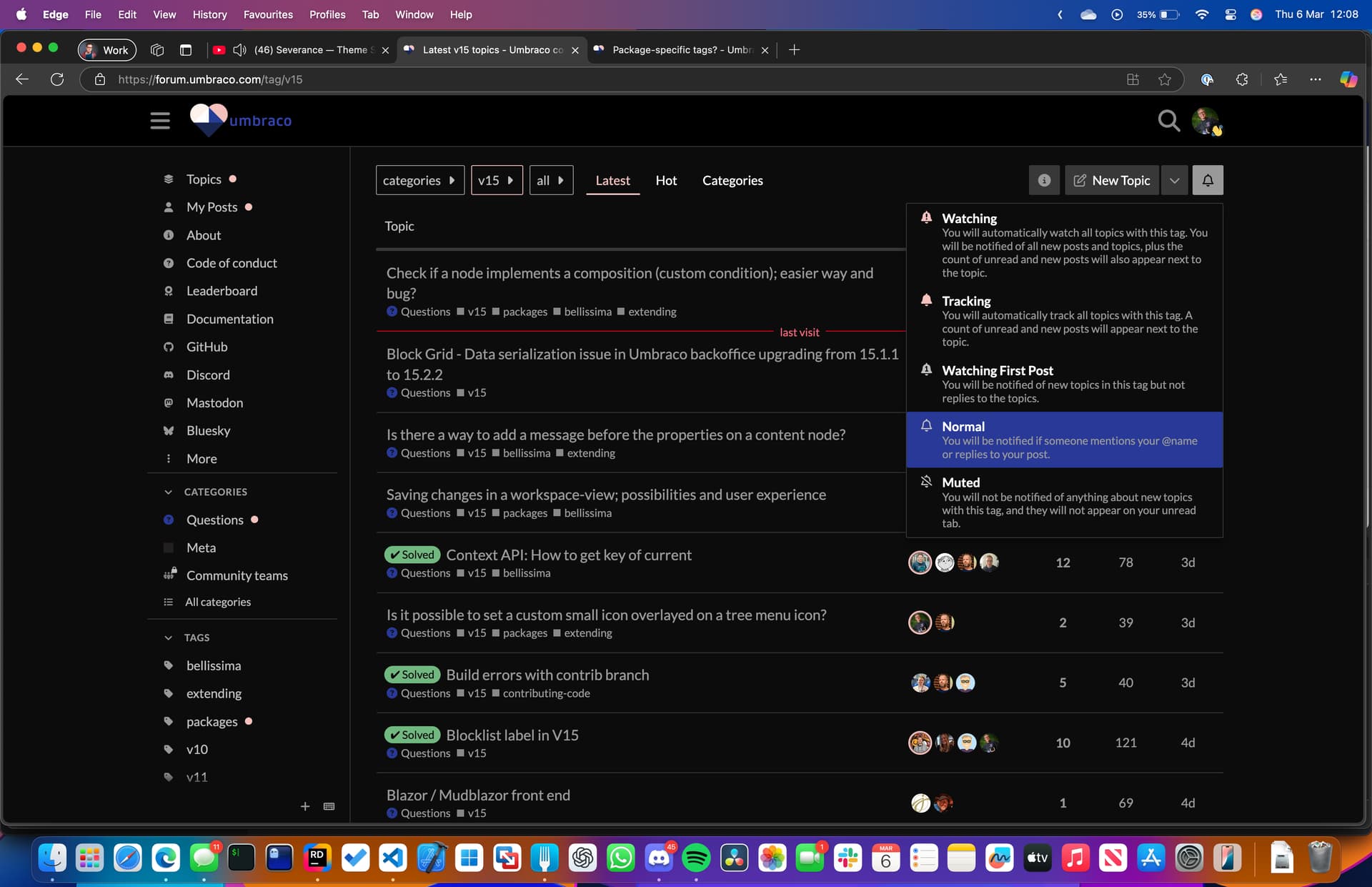
Task: Select Normal notification level
Action: (x=1065, y=440)
